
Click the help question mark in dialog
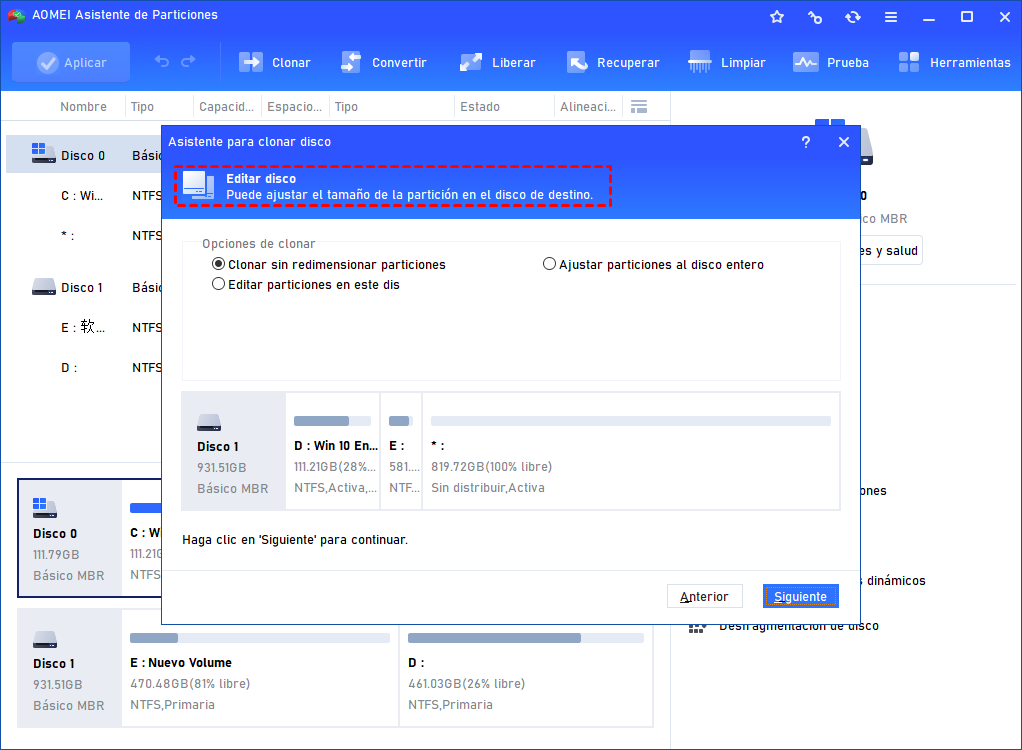point(806,142)
